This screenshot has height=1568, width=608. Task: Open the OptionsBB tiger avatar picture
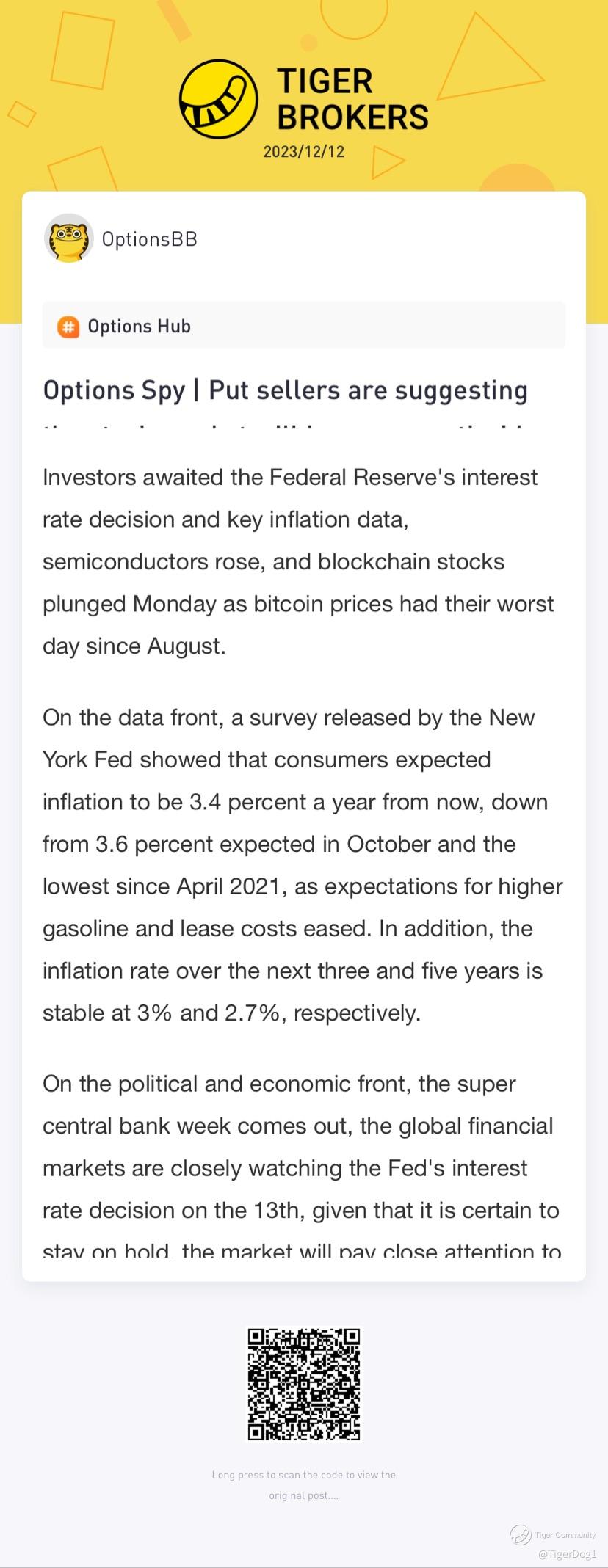(x=68, y=238)
